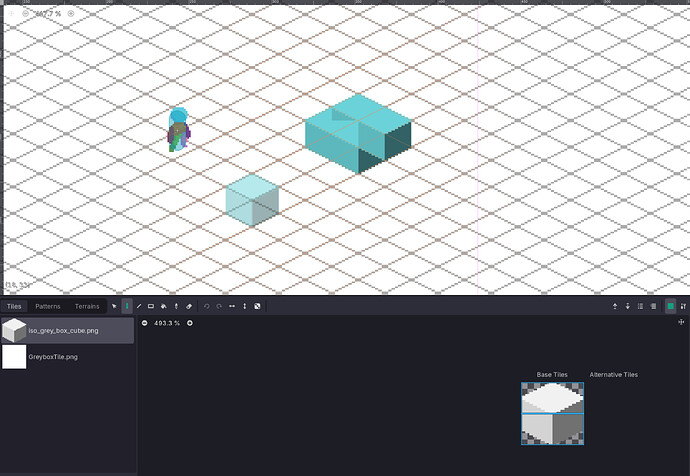690x476 pixels.
Task: Zoom in the tile atlas view
Action: click(x=190, y=323)
